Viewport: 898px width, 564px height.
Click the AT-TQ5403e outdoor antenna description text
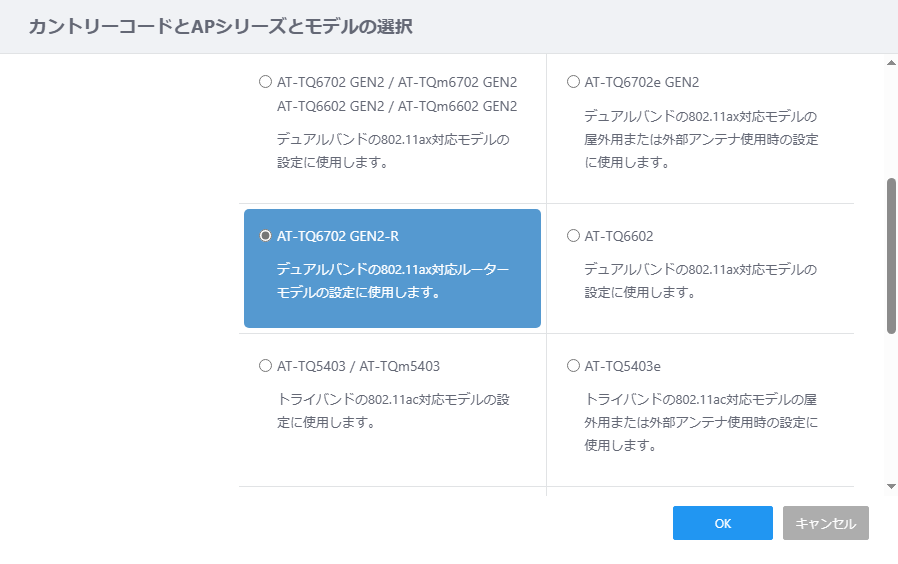pyautogui.click(x=701, y=422)
